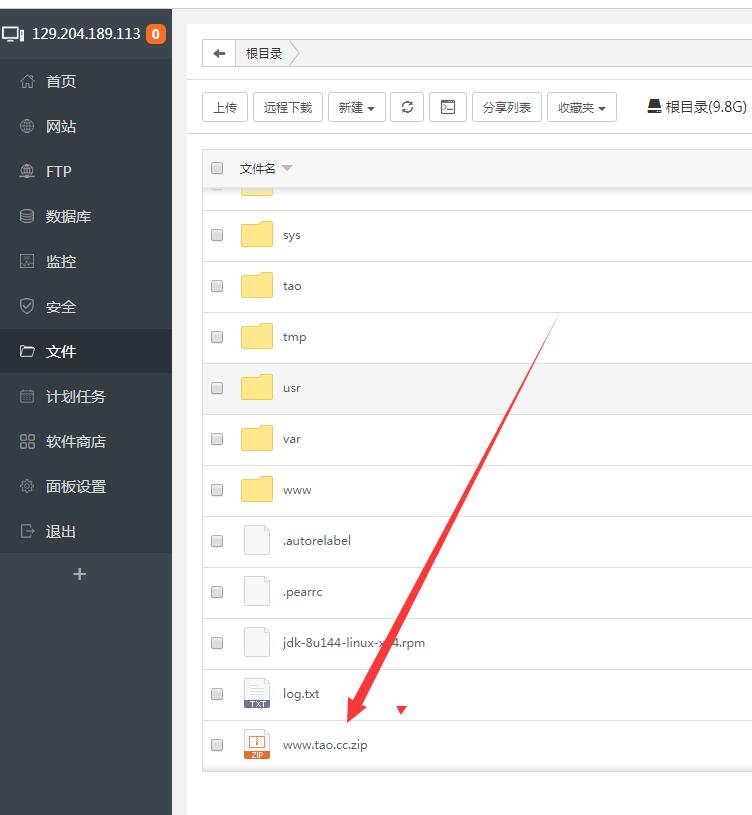This screenshot has height=815, width=752.
Task: Open the jdk-8u144-linux rpm file
Action: pyautogui.click(x=353, y=643)
